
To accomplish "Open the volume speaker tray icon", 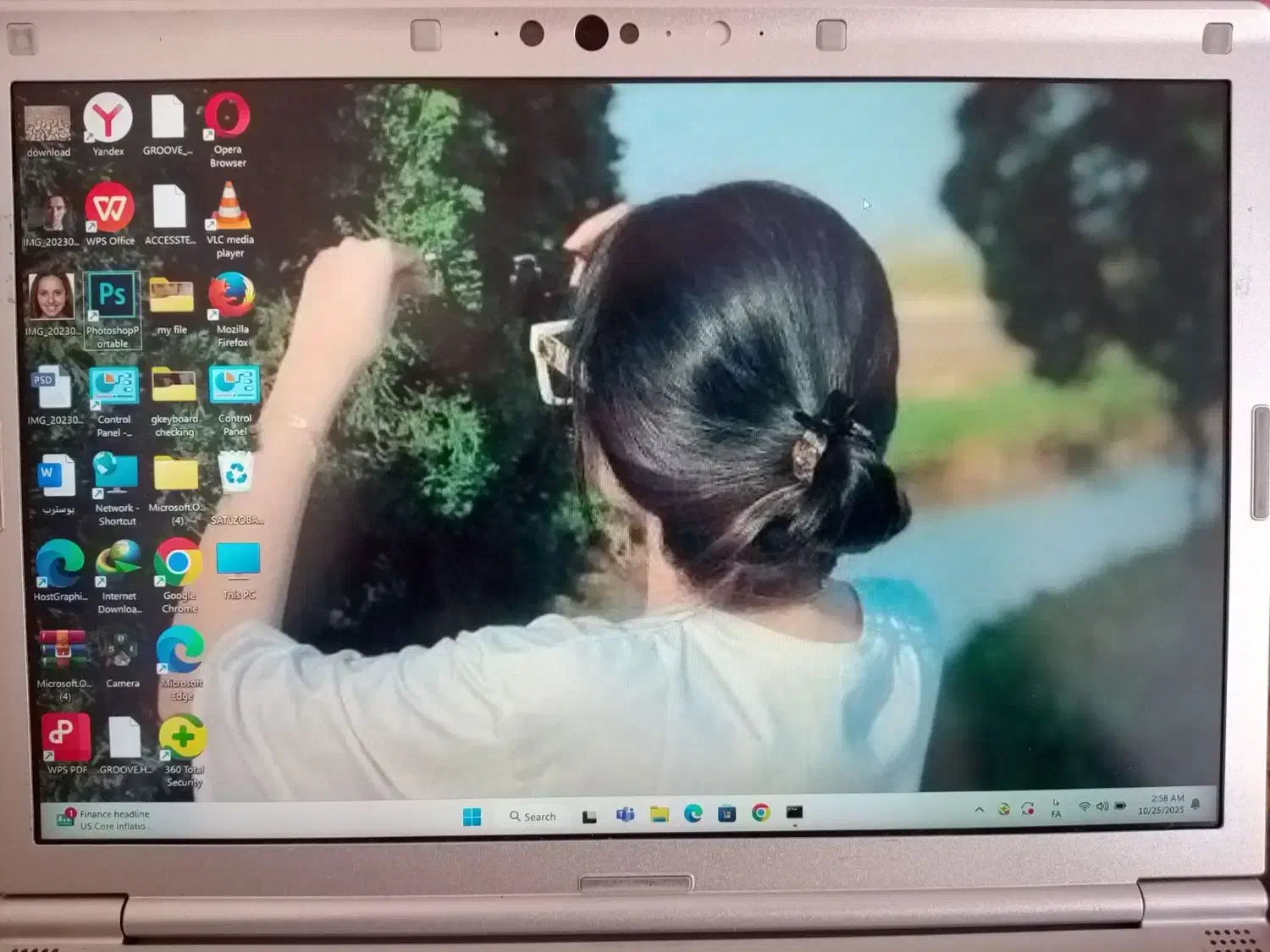I will pos(1102,806).
